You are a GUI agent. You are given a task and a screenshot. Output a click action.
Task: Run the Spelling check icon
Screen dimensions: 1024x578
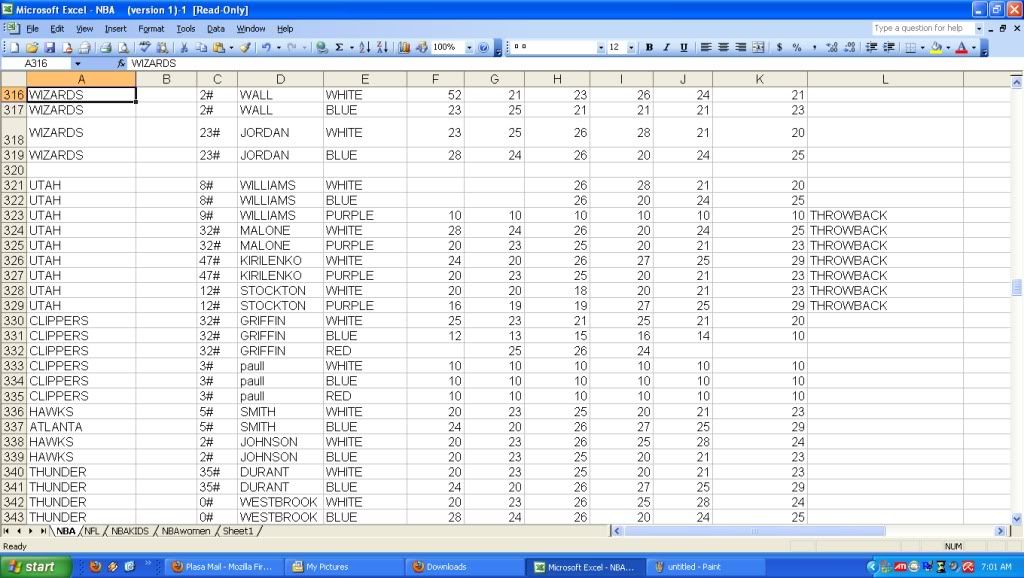point(145,47)
